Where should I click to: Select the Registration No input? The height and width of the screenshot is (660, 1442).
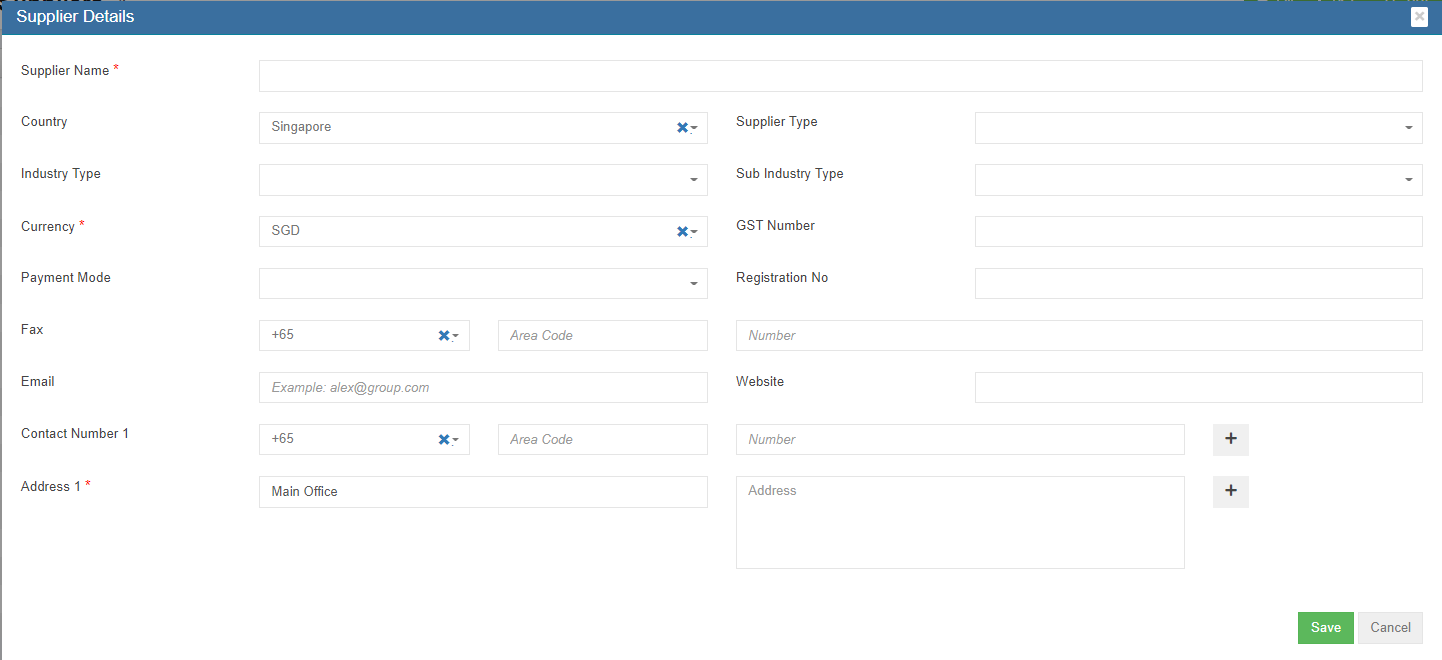coord(1198,283)
